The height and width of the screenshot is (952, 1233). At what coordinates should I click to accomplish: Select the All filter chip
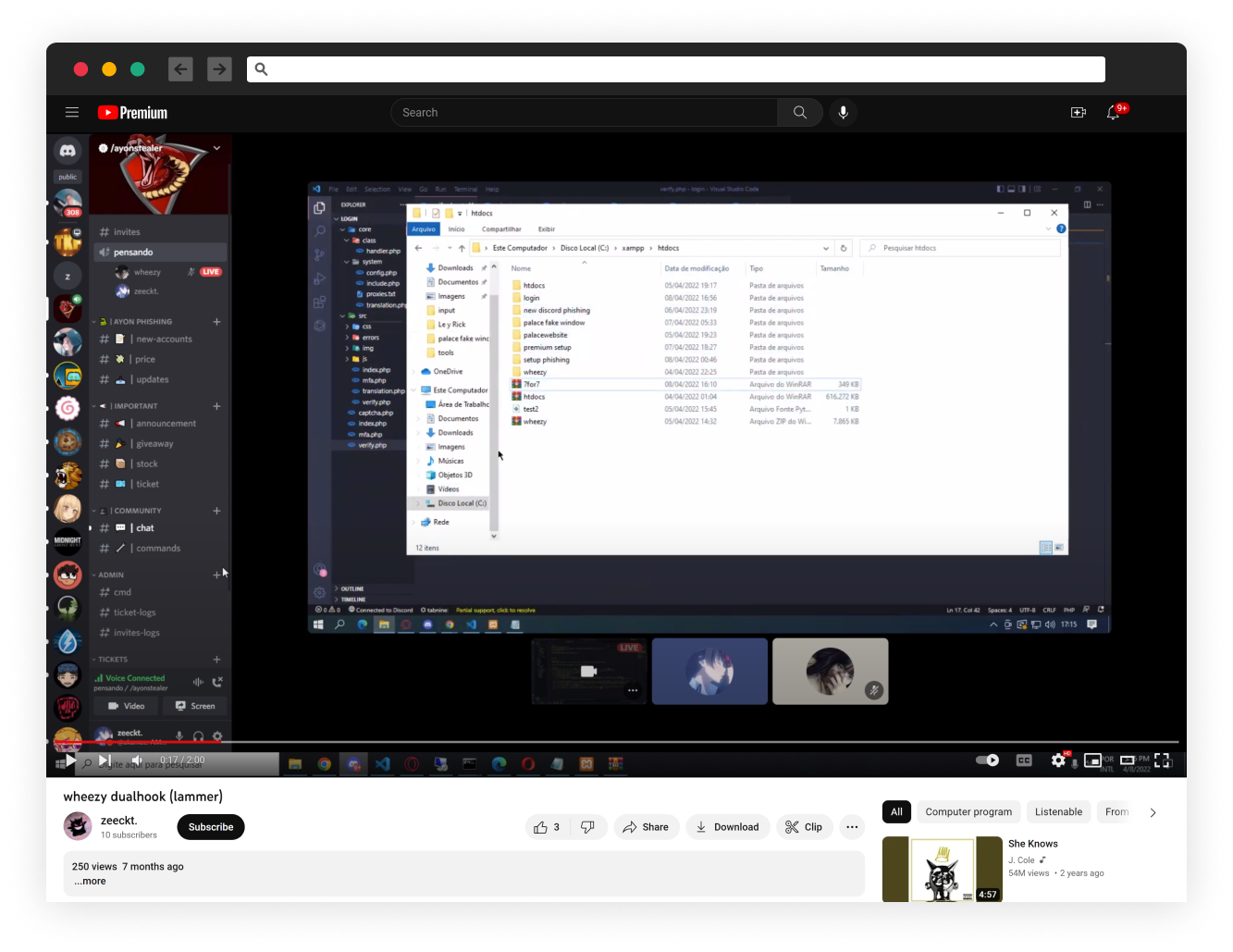coord(896,812)
